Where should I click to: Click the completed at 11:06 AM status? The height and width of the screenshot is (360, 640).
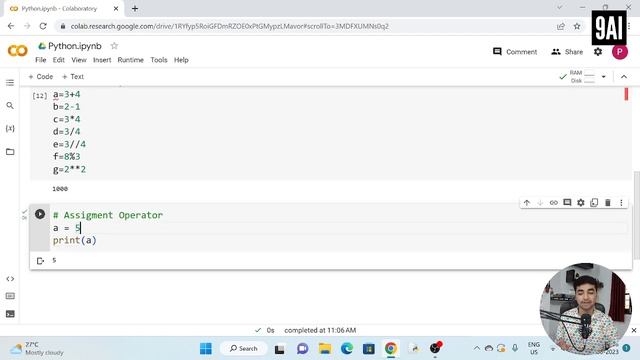click(320, 330)
